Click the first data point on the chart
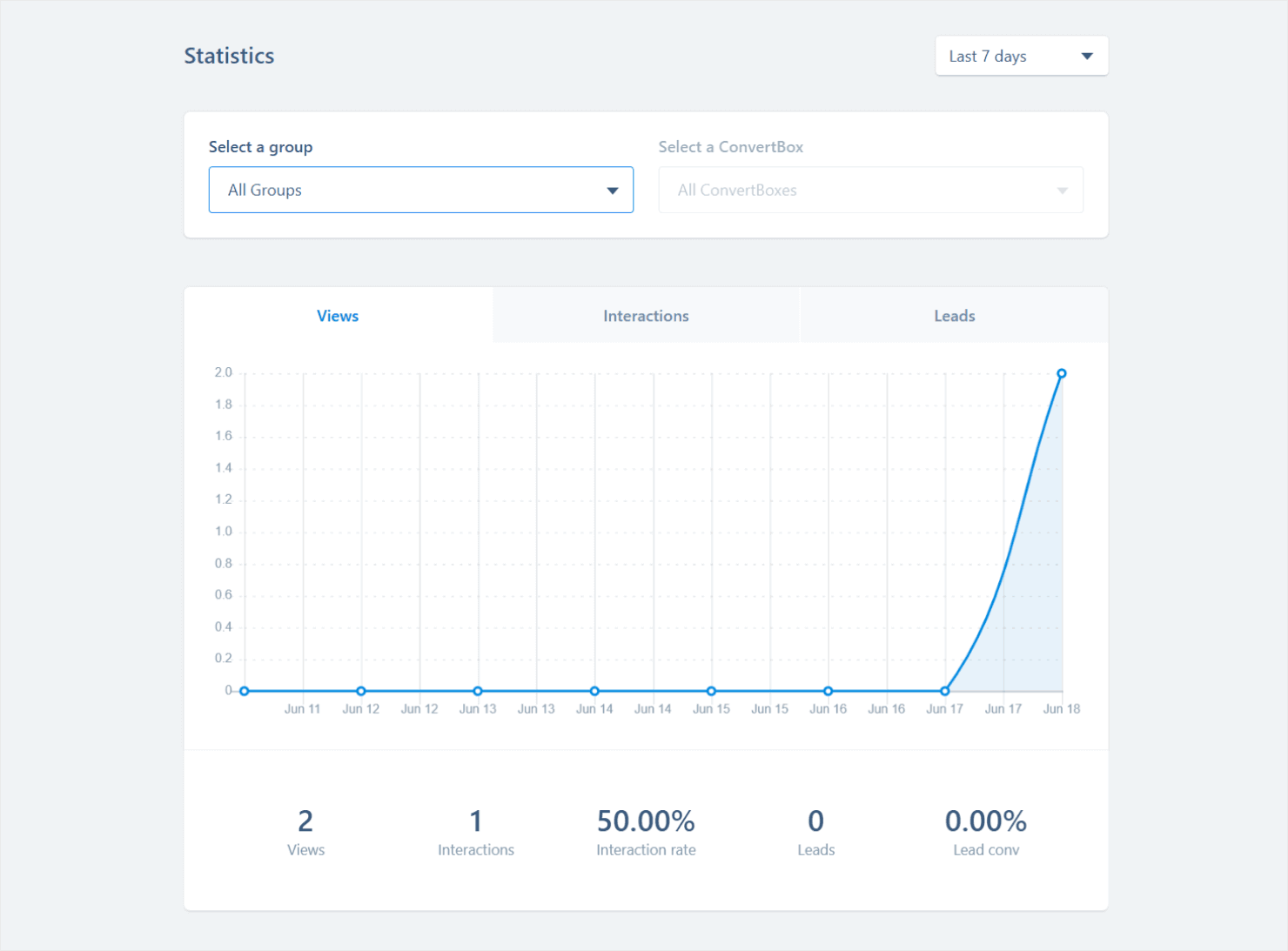 click(244, 690)
